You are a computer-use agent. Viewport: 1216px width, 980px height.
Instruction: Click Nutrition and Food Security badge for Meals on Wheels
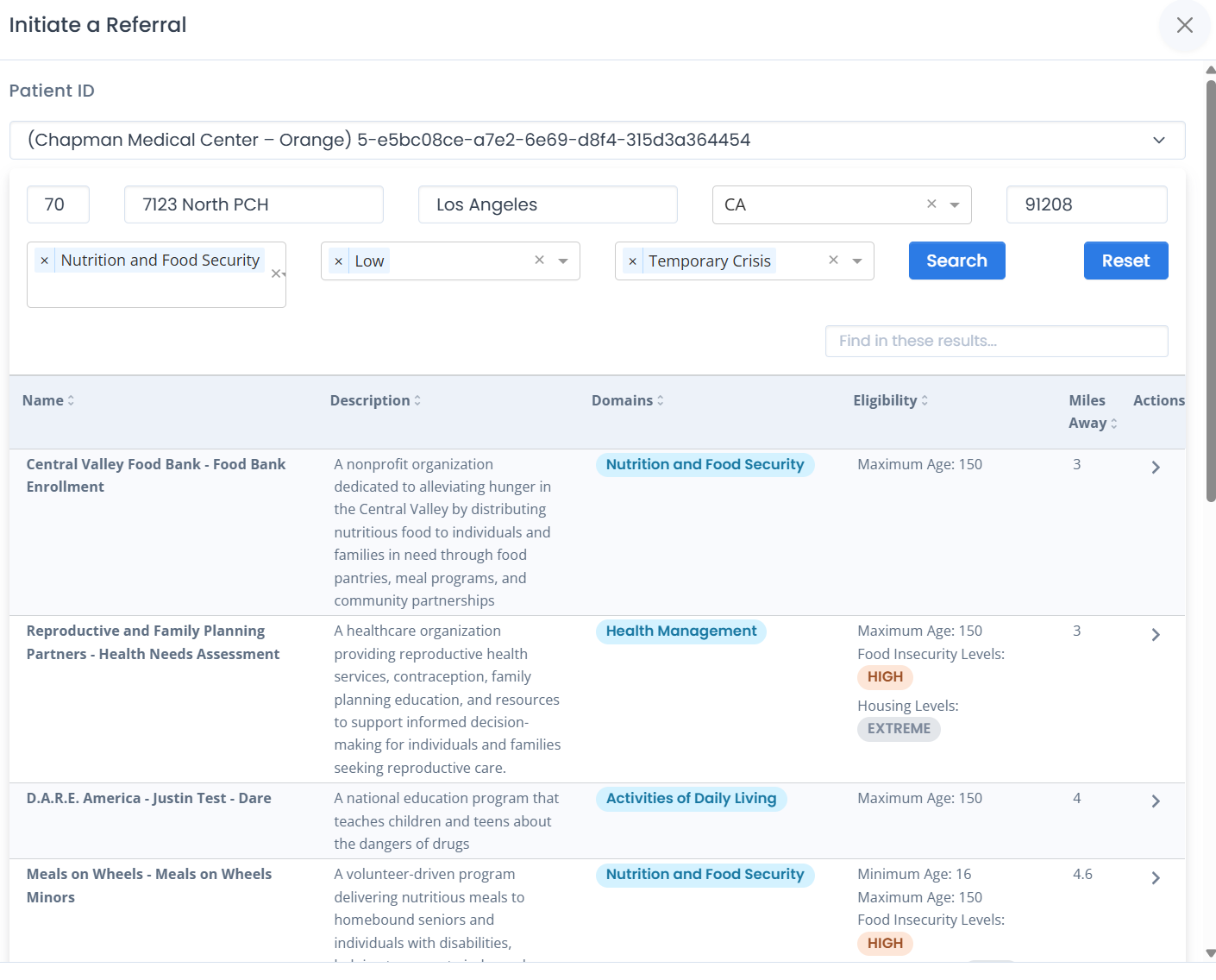(x=705, y=875)
